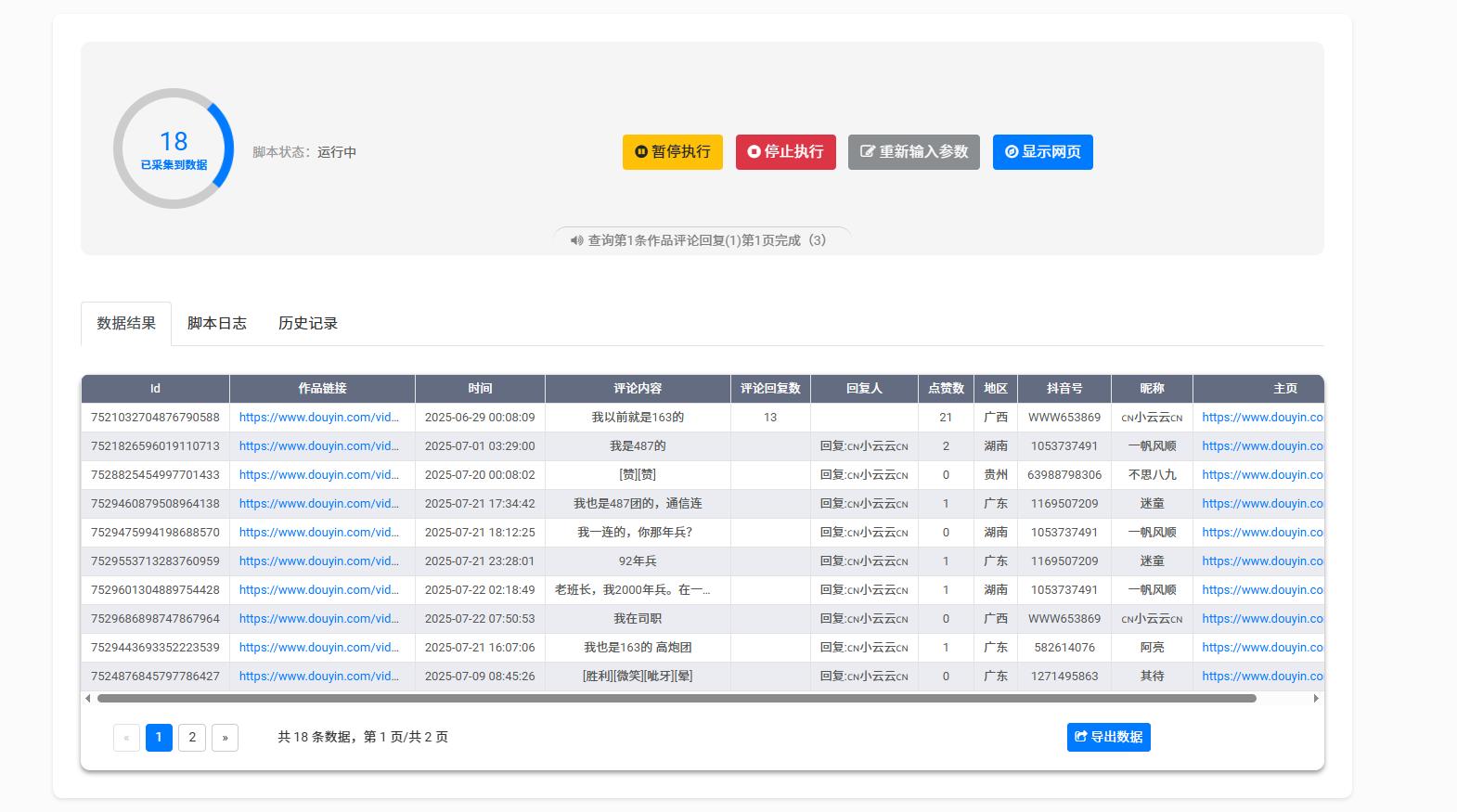Select comment cell 我也是487团的，通信连
This screenshot has width=1457, height=812.
638,504
